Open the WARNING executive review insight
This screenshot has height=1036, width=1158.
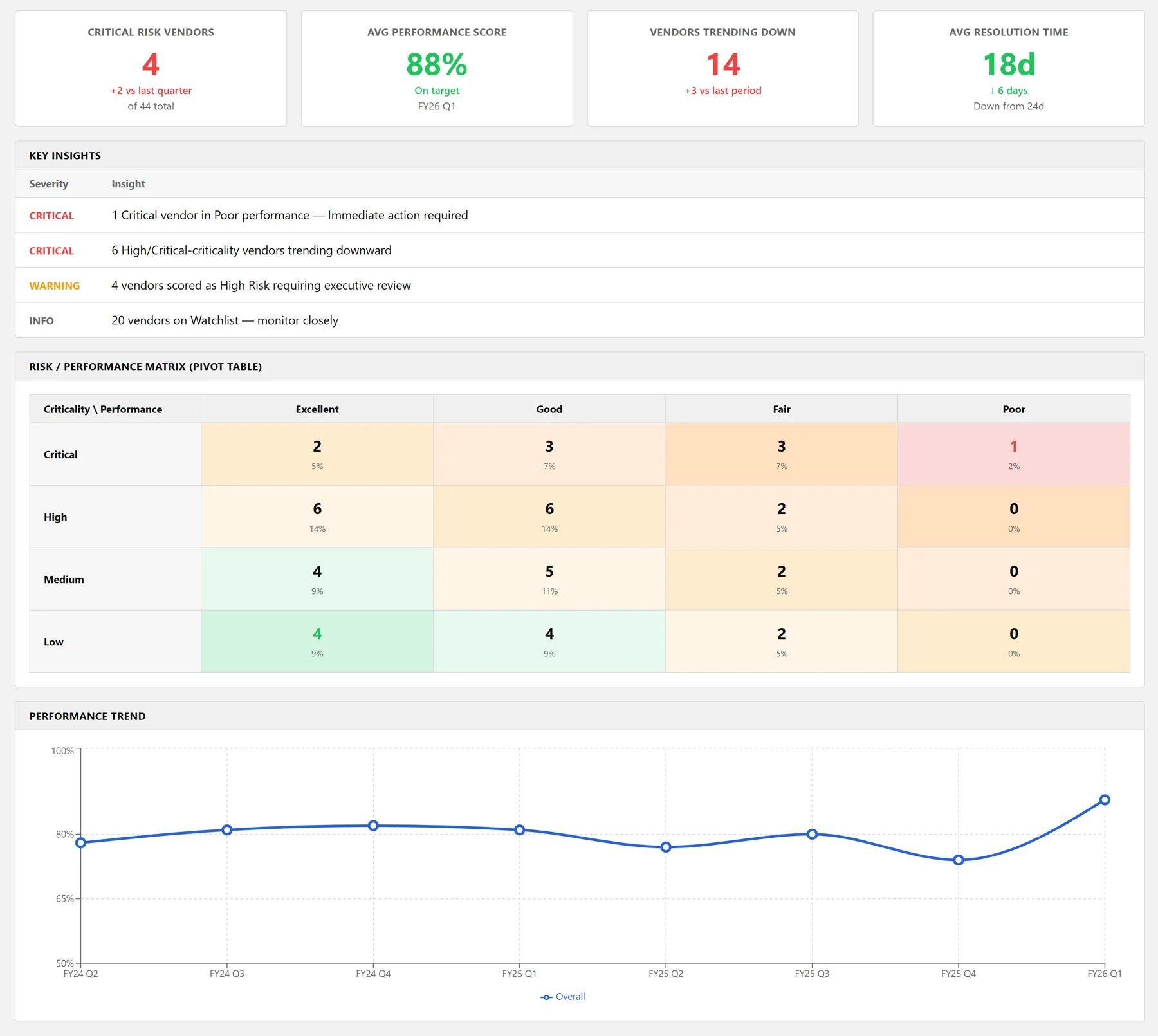point(580,285)
